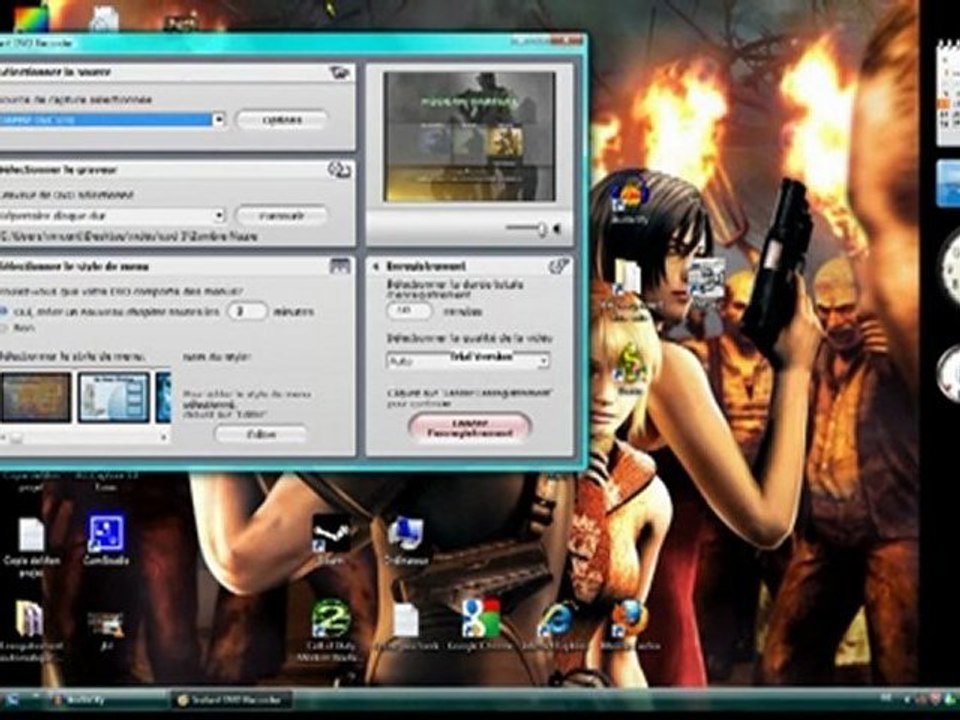960x720 pixels.
Task: Click the sidebar picture slideshow gadget
Action: [948, 182]
